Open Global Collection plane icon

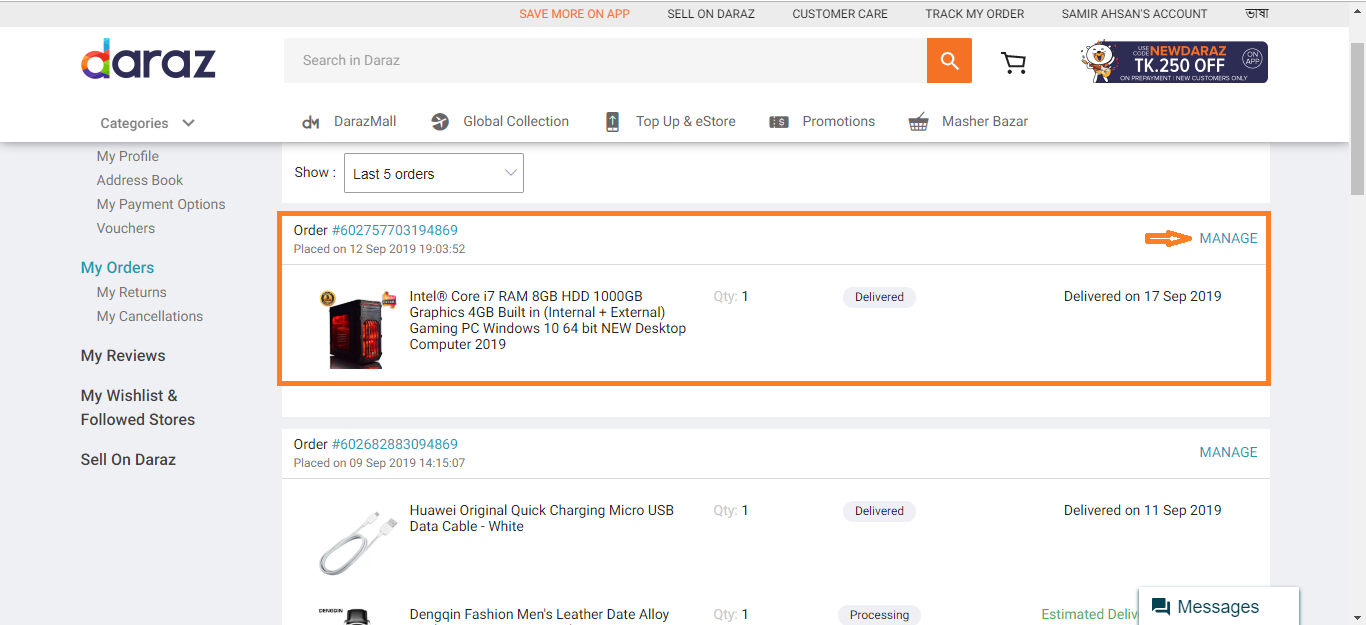click(x=440, y=122)
